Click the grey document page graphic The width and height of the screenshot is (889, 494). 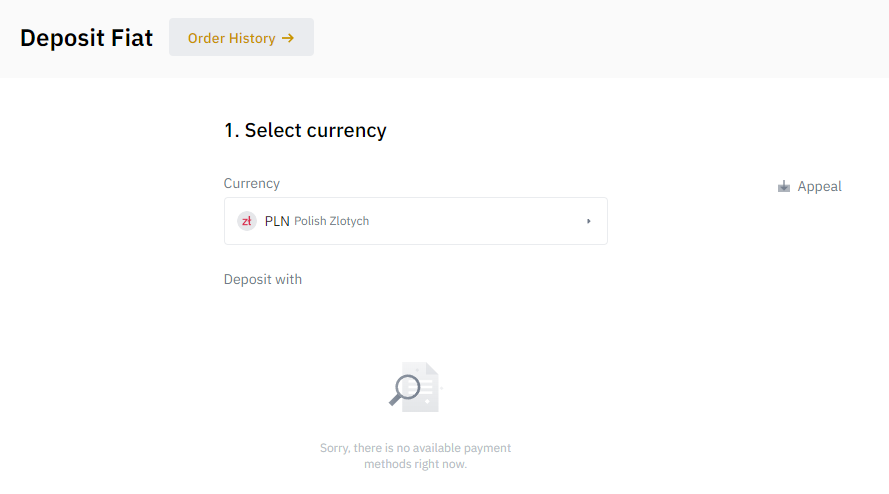426,387
